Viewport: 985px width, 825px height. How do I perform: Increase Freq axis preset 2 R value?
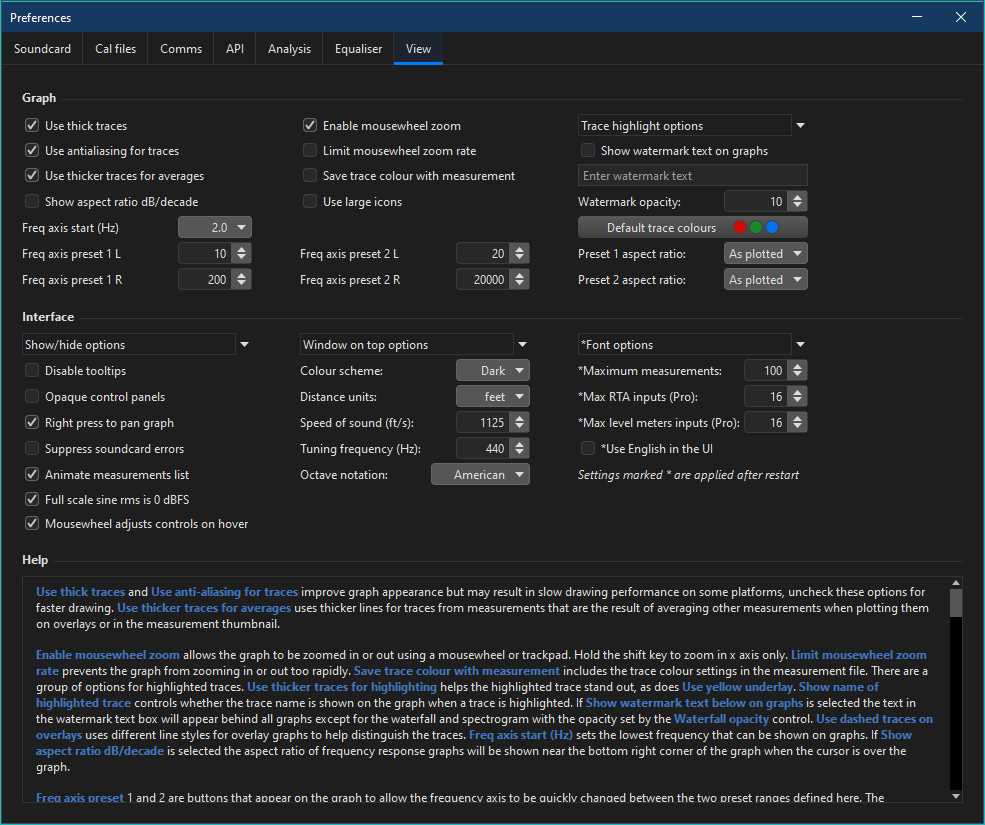point(519,275)
